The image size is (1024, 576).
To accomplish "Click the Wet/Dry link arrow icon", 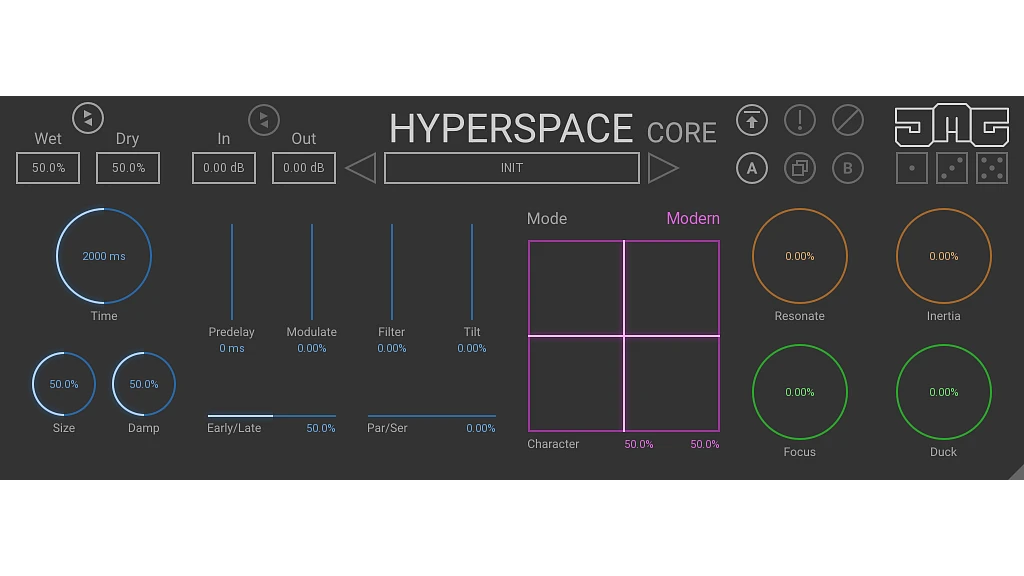I will pos(88,118).
